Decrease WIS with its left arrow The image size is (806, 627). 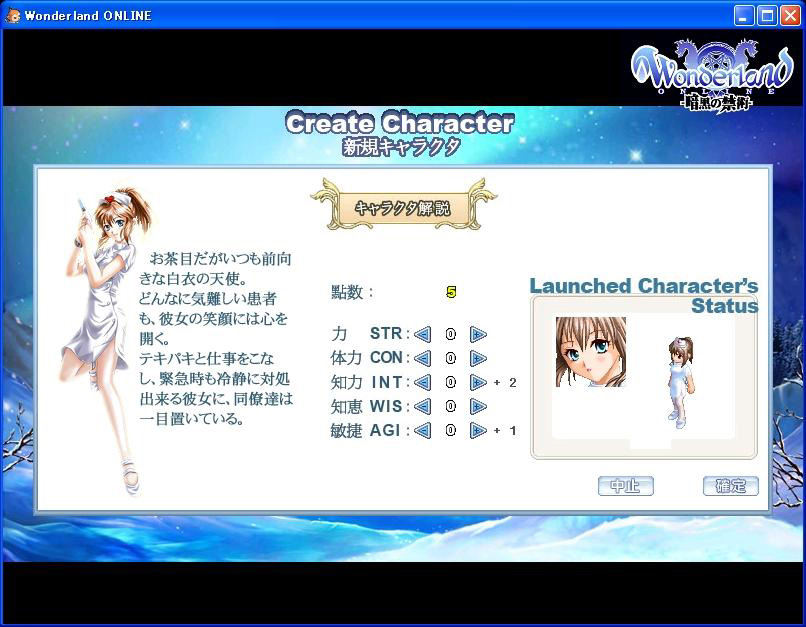[x=423, y=407]
